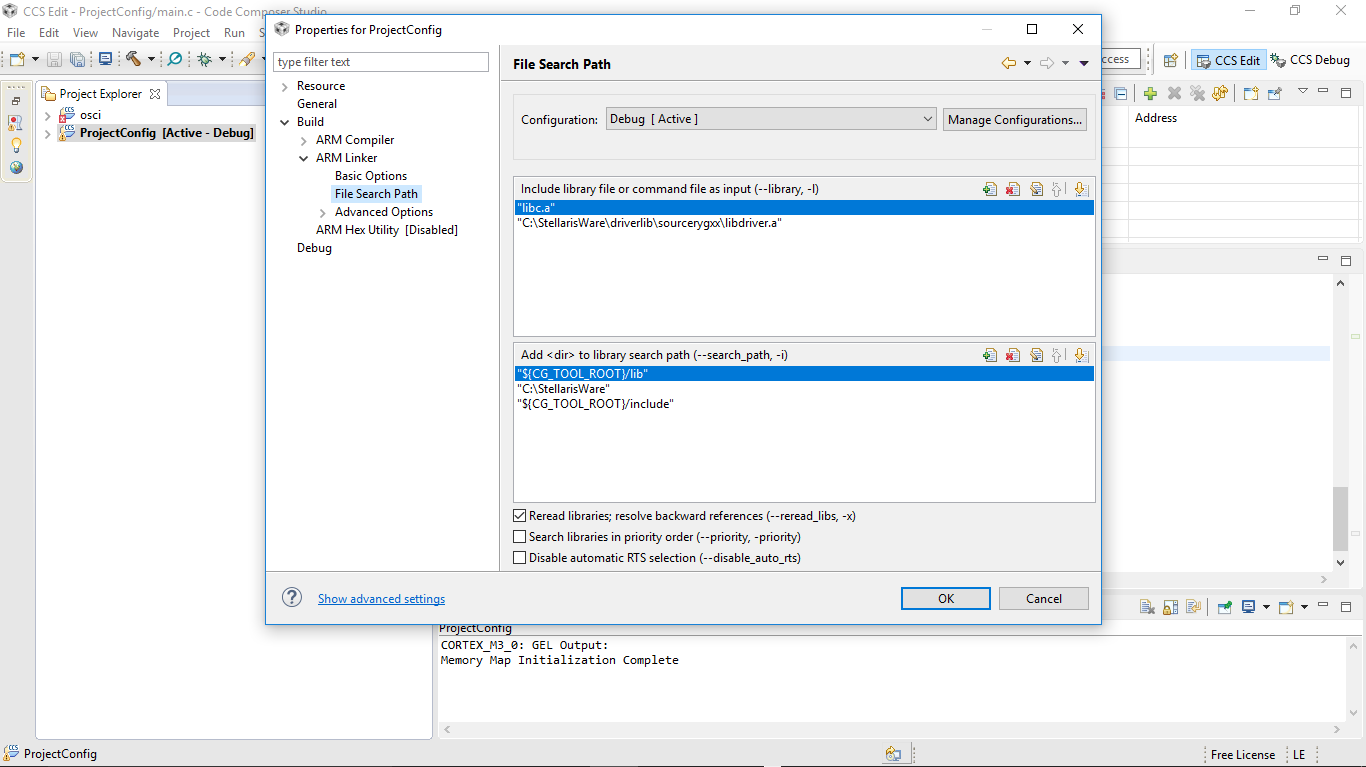Click the Back arrow in File Search Path header
1366x767 pixels.
tap(1009, 64)
